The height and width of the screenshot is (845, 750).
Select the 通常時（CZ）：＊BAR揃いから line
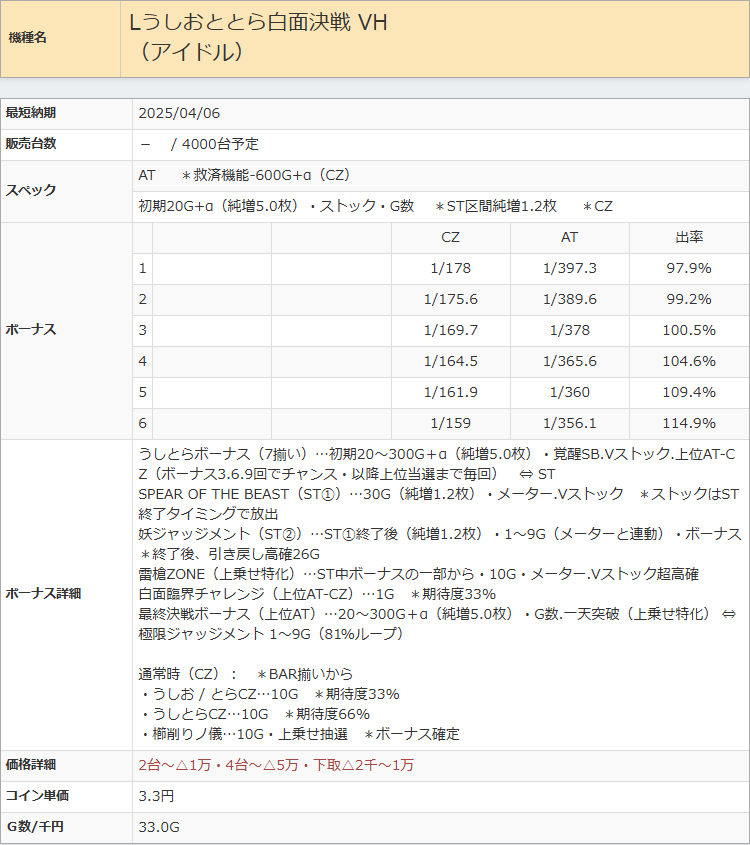click(246, 674)
